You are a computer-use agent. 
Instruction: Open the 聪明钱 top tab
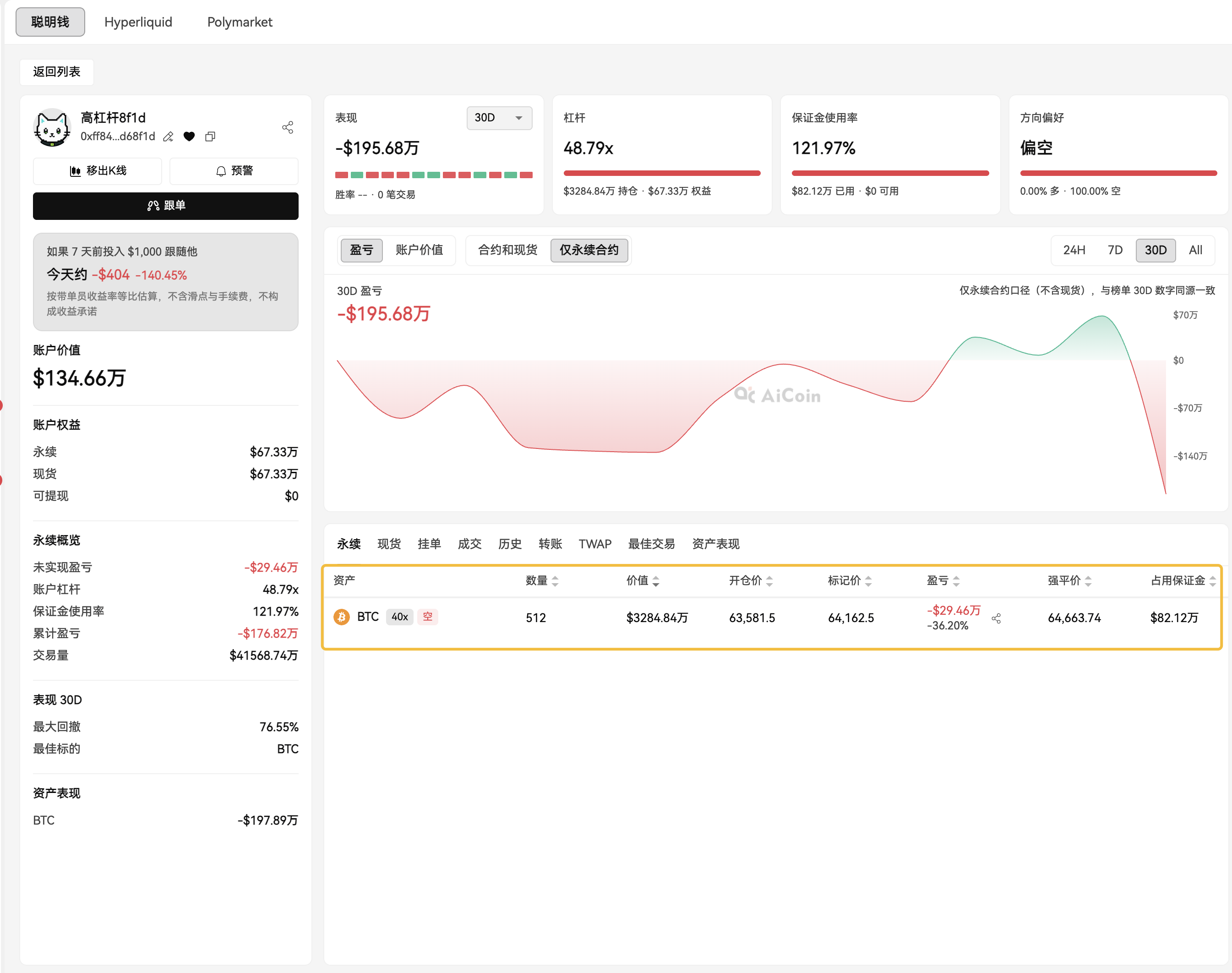coord(50,22)
